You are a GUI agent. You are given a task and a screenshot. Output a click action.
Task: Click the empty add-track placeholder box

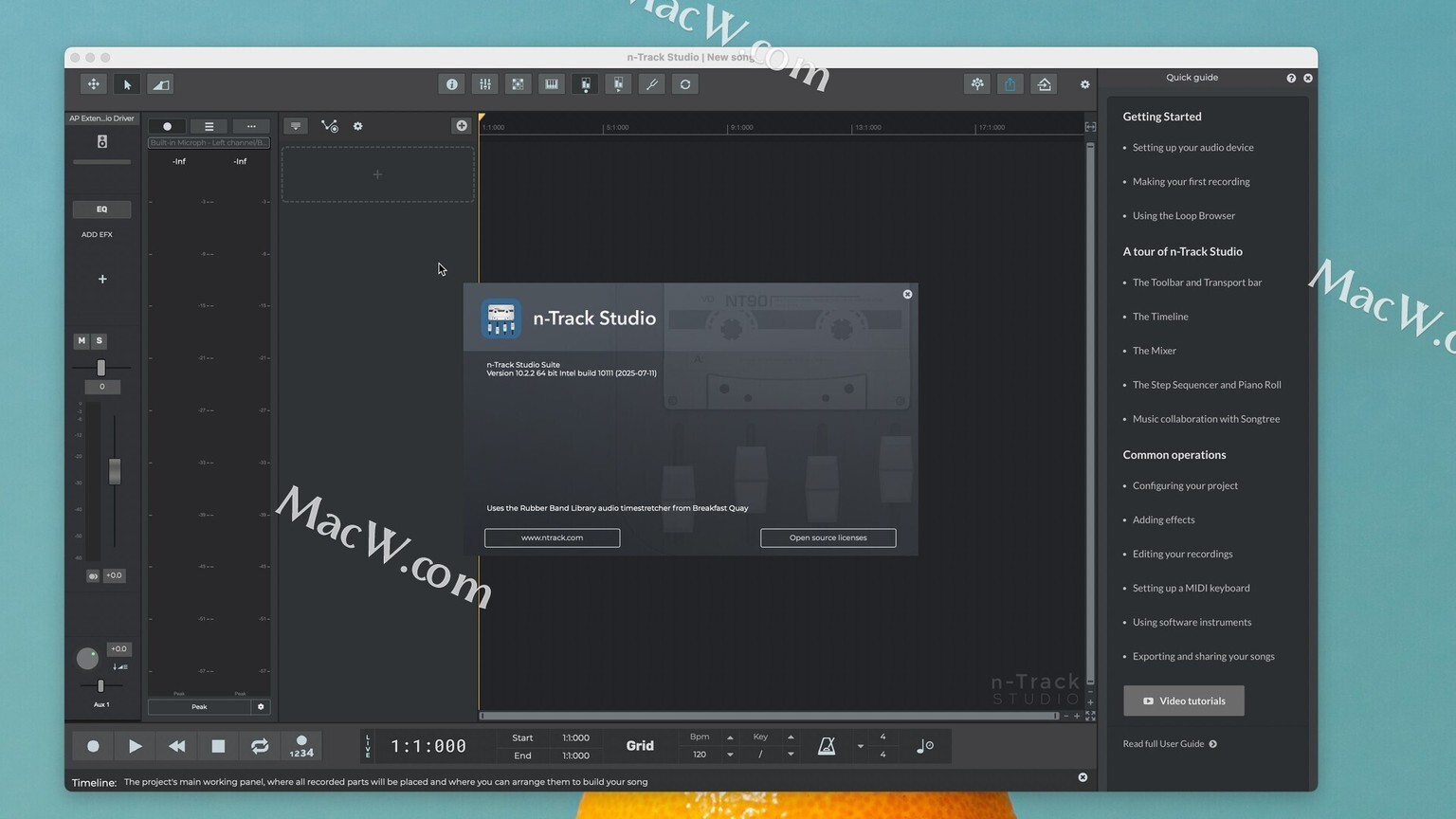click(377, 174)
